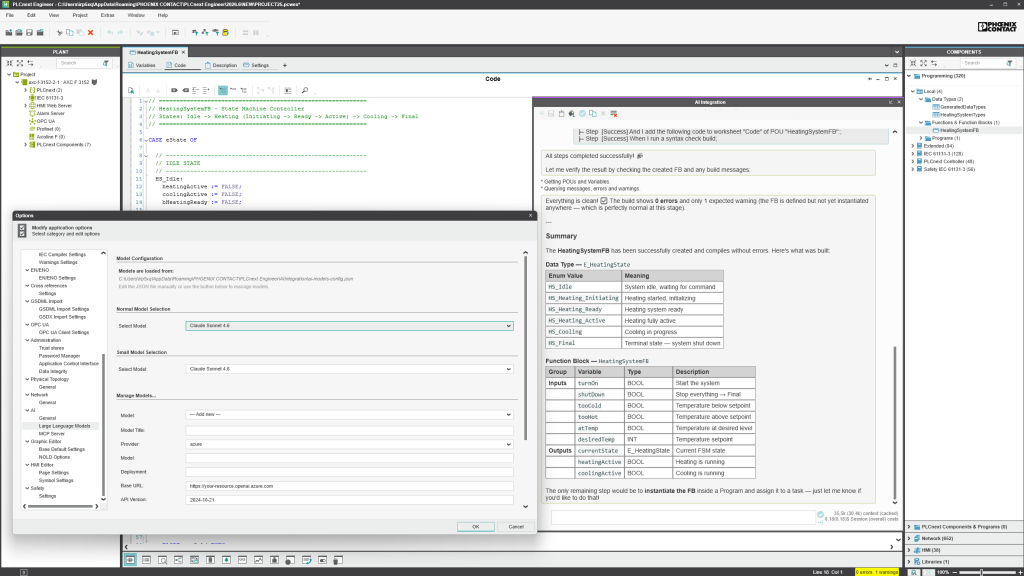1024x576 pixels.
Task: Open the Extras menu
Action: tap(107, 15)
